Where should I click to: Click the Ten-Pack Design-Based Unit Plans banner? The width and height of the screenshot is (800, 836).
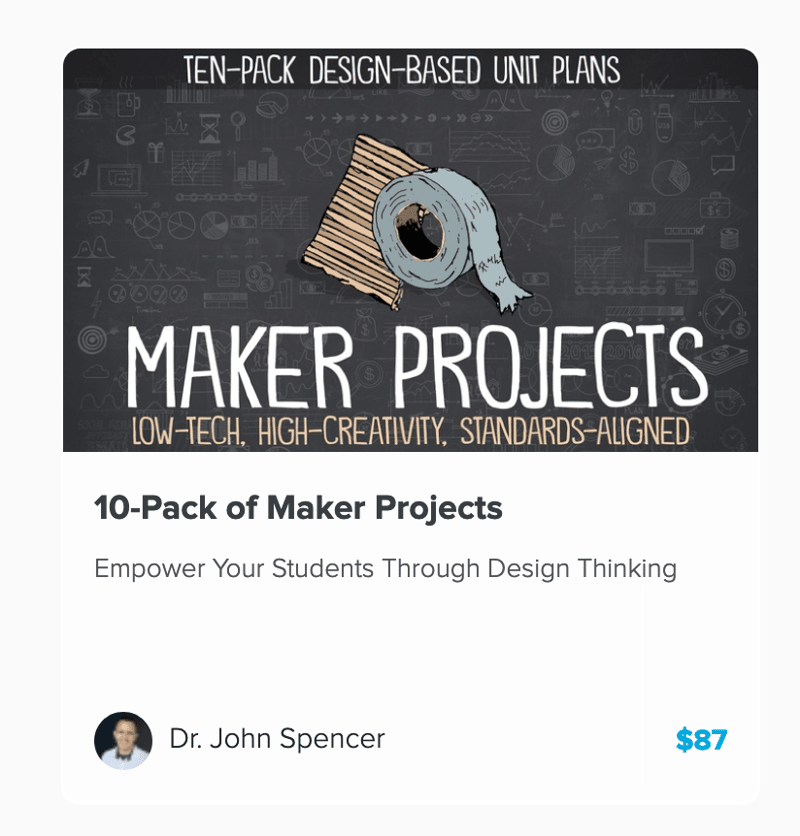[402, 70]
